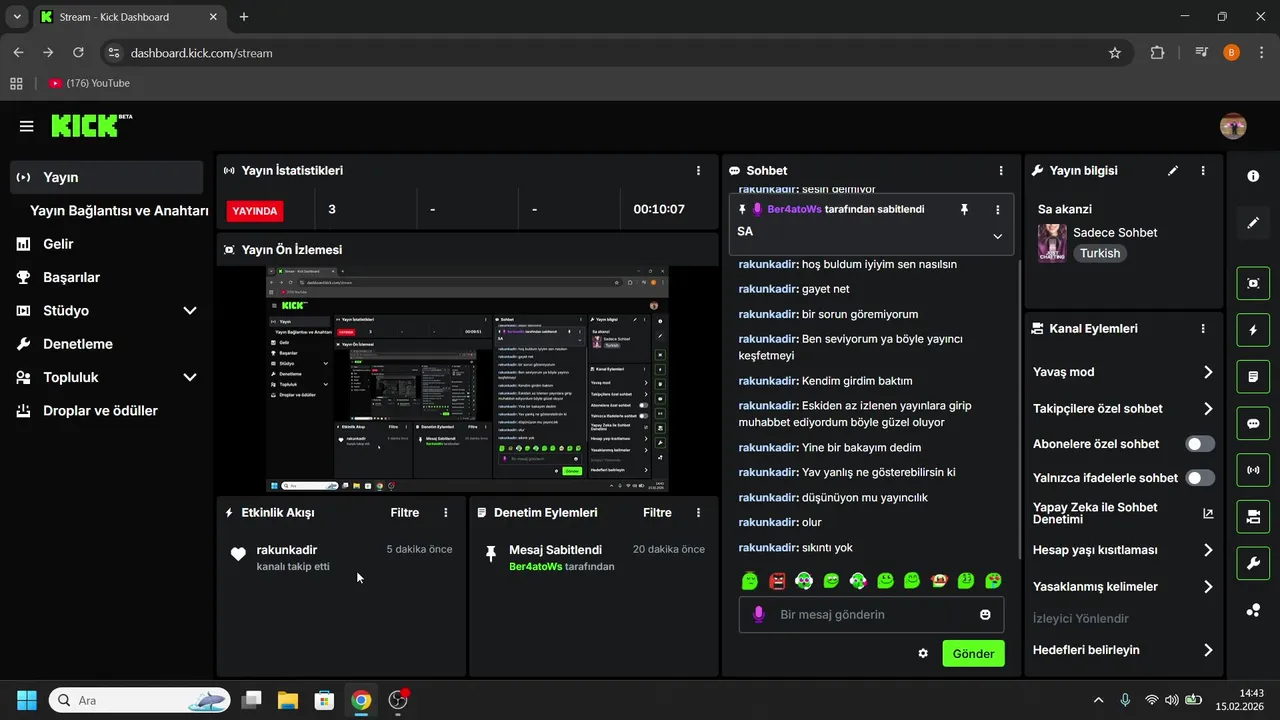Viewport: 1280px width, 720px height.
Task: Toggle Abonelere özel sohbet switch
Action: tap(1200, 444)
